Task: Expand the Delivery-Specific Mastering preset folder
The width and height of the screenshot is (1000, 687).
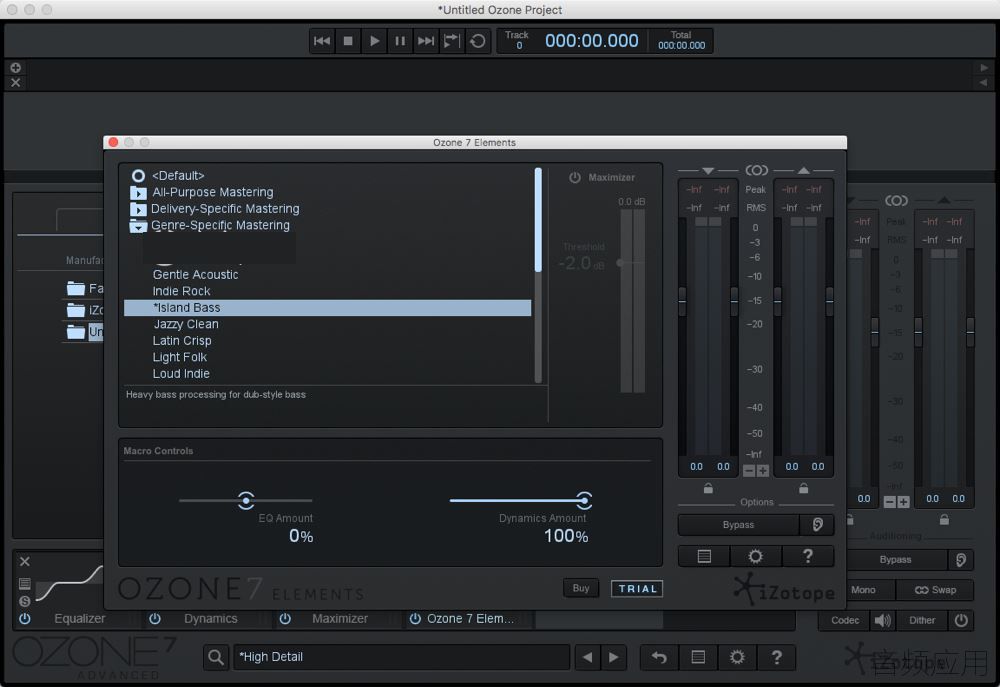Action: point(138,209)
